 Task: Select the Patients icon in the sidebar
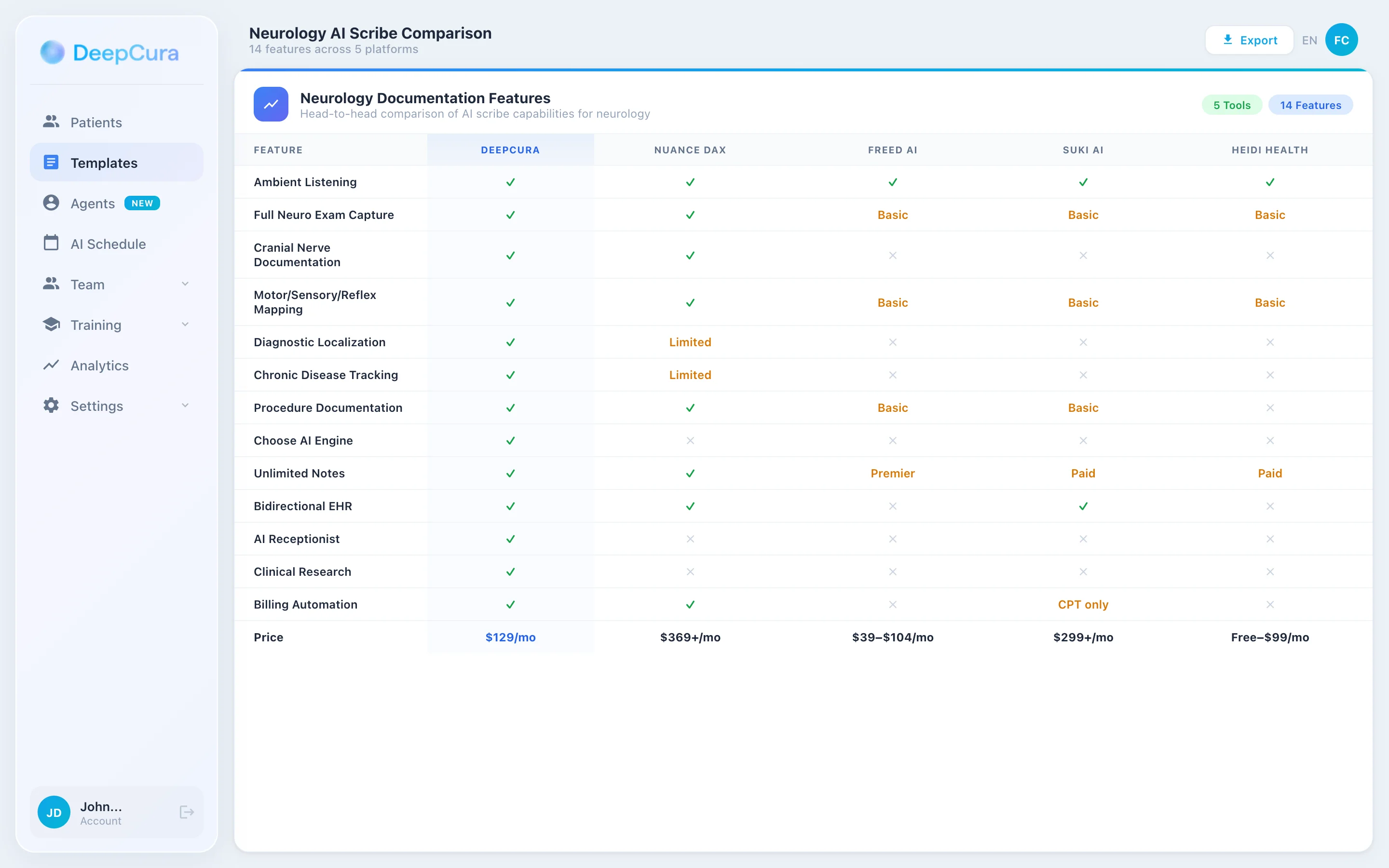click(x=51, y=122)
